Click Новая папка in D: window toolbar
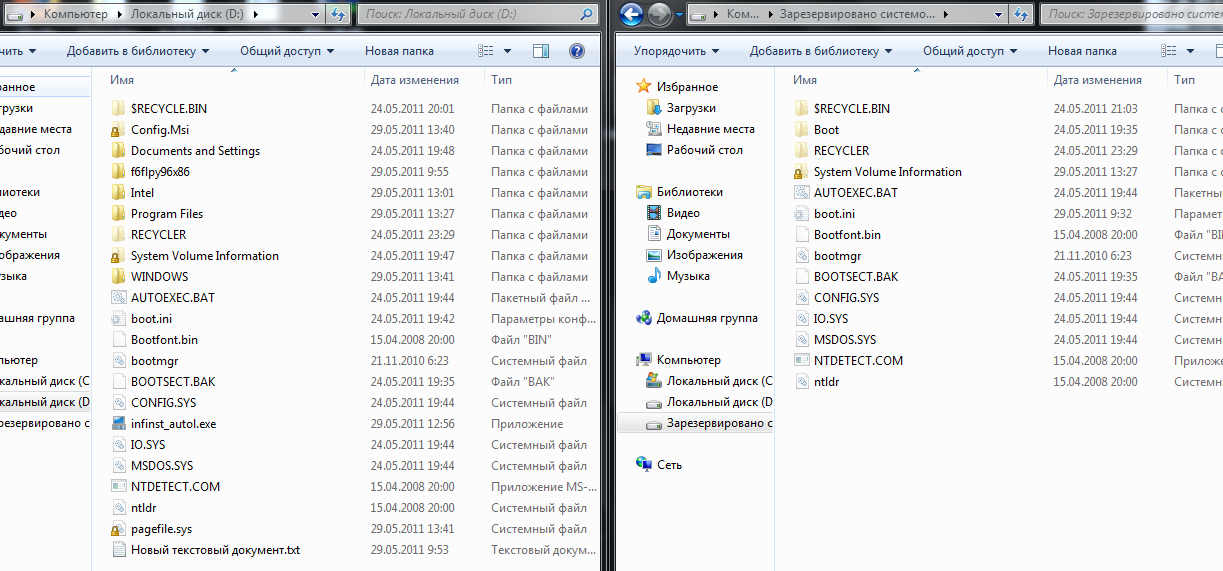1223x571 pixels. pos(399,51)
